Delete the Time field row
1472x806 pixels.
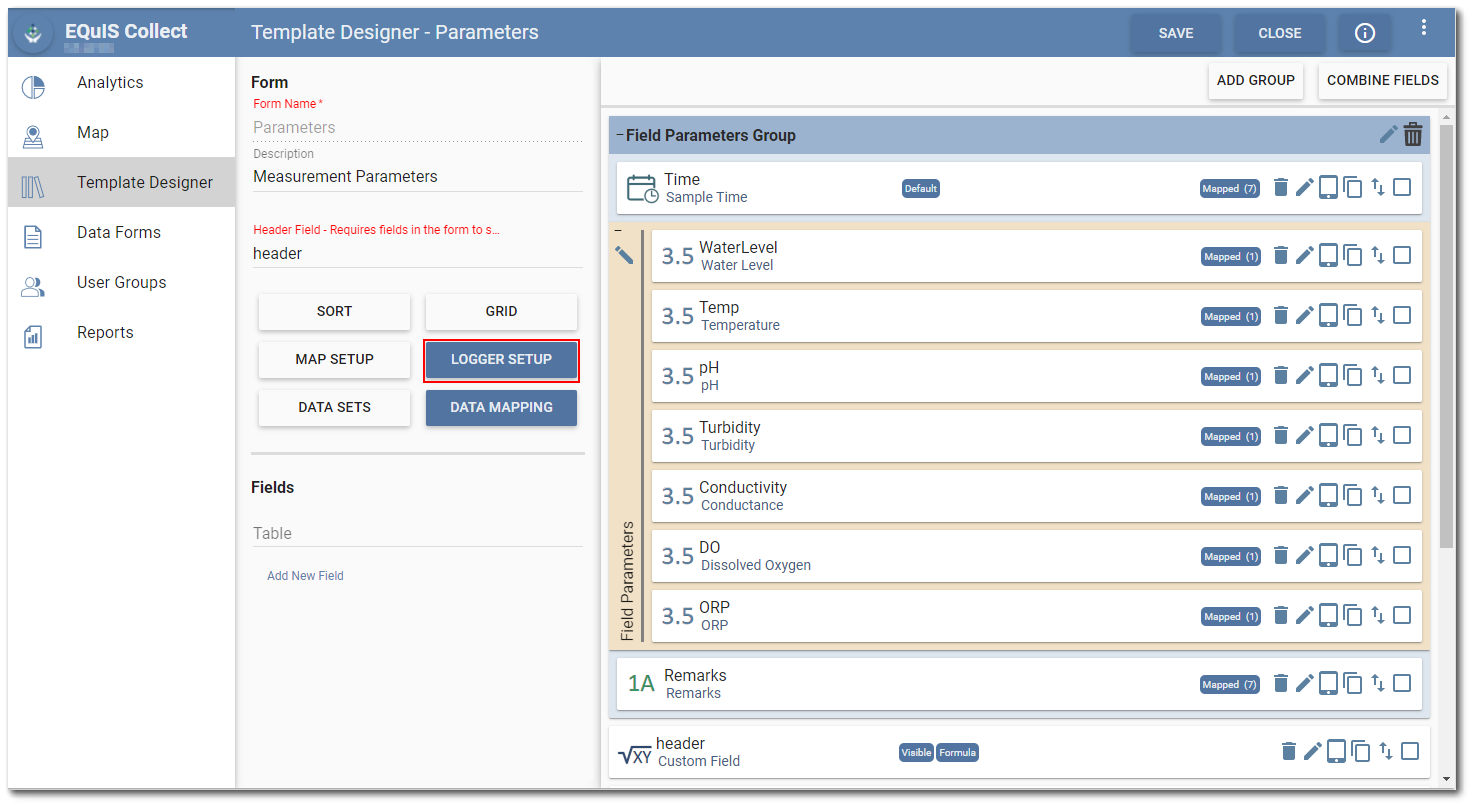tap(1280, 188)
